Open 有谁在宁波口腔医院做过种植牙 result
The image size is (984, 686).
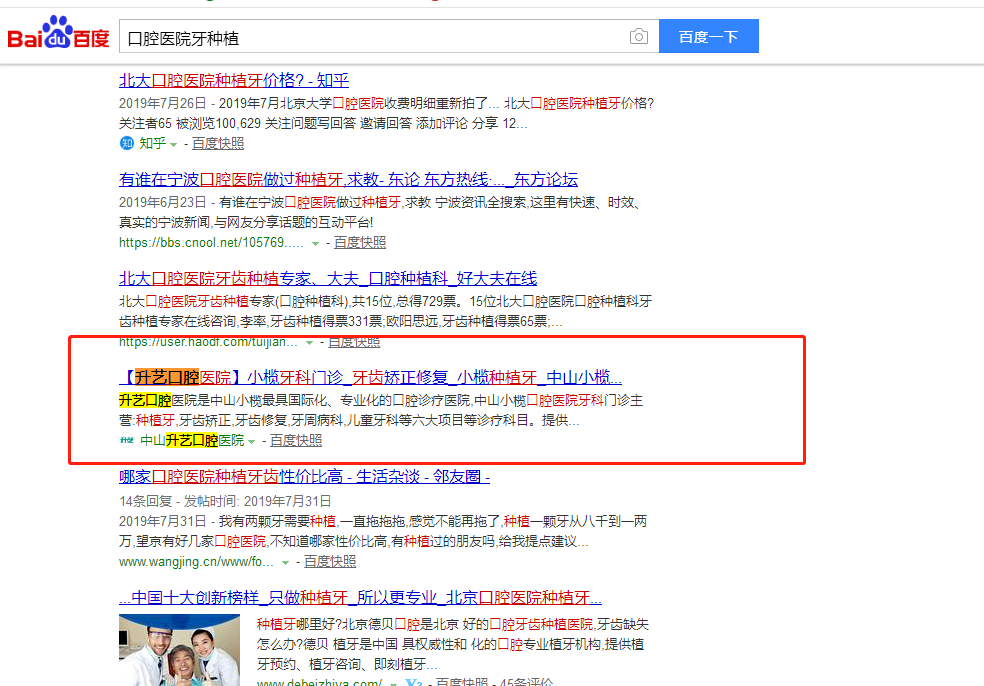(348, 180)
